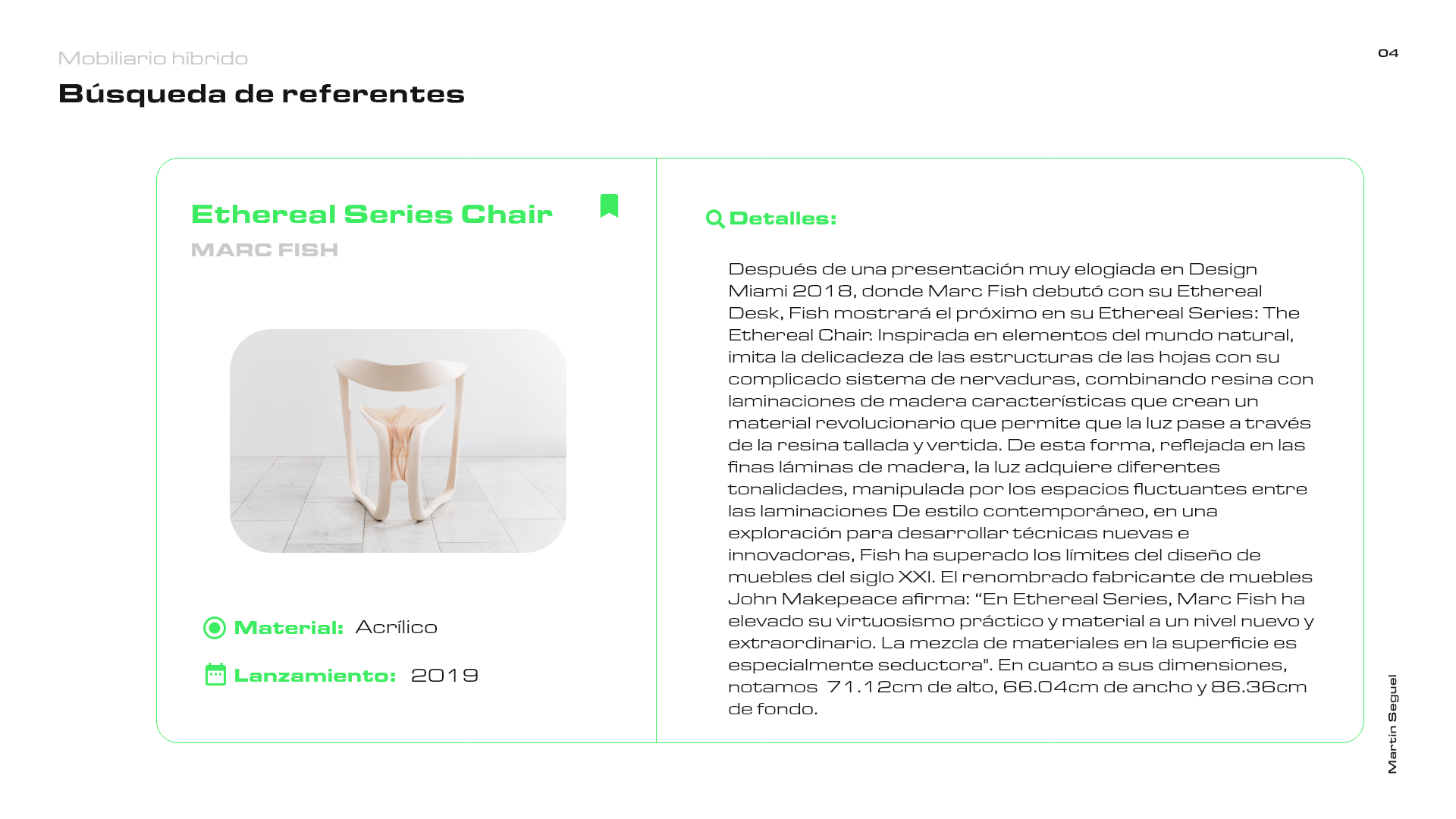1456x819 pixels.
Task: Click the green bookmark icon
Action: (x=609, y=206)
